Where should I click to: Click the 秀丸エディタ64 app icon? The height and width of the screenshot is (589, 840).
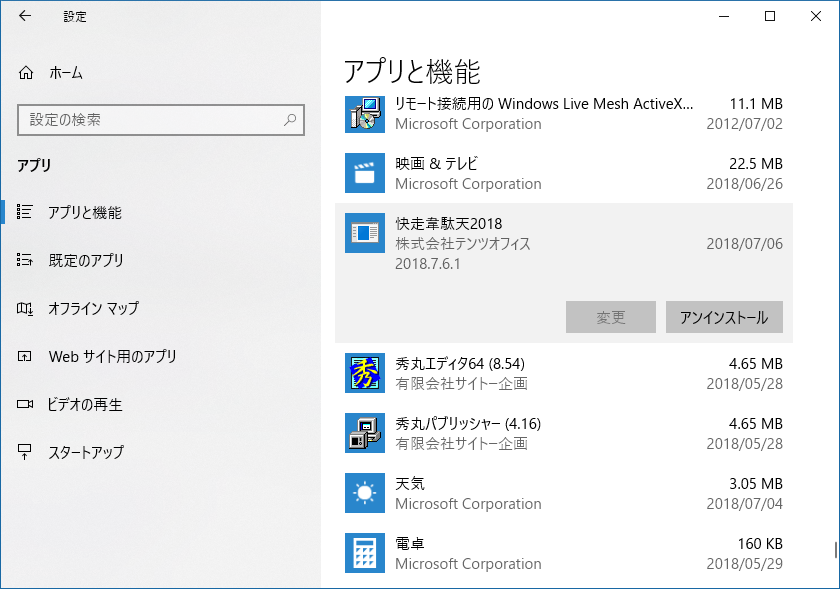click(x=364, y=373)
